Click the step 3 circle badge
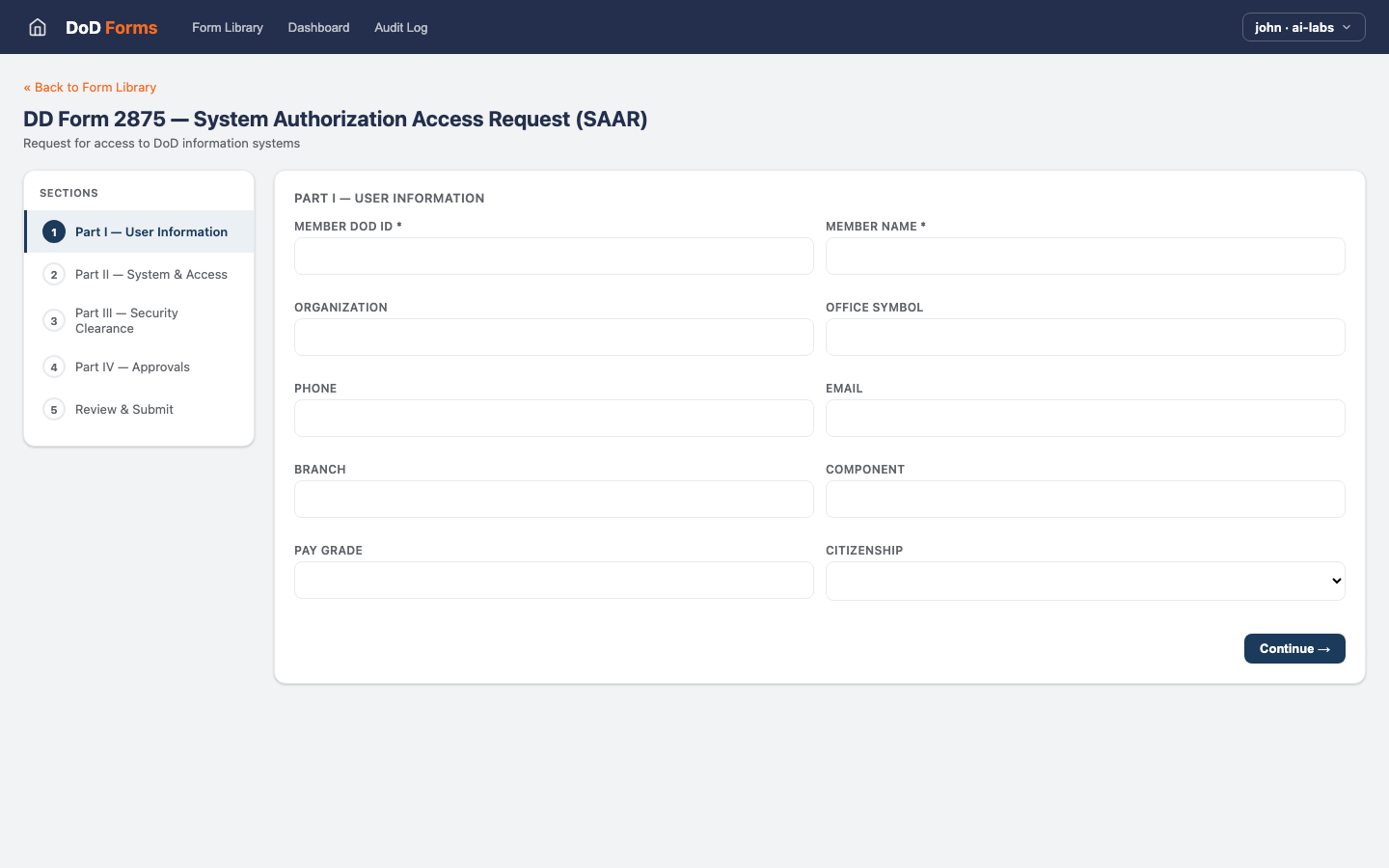Image resolution: width=1389 pixels, height=868 pixels. pos(54,321)
